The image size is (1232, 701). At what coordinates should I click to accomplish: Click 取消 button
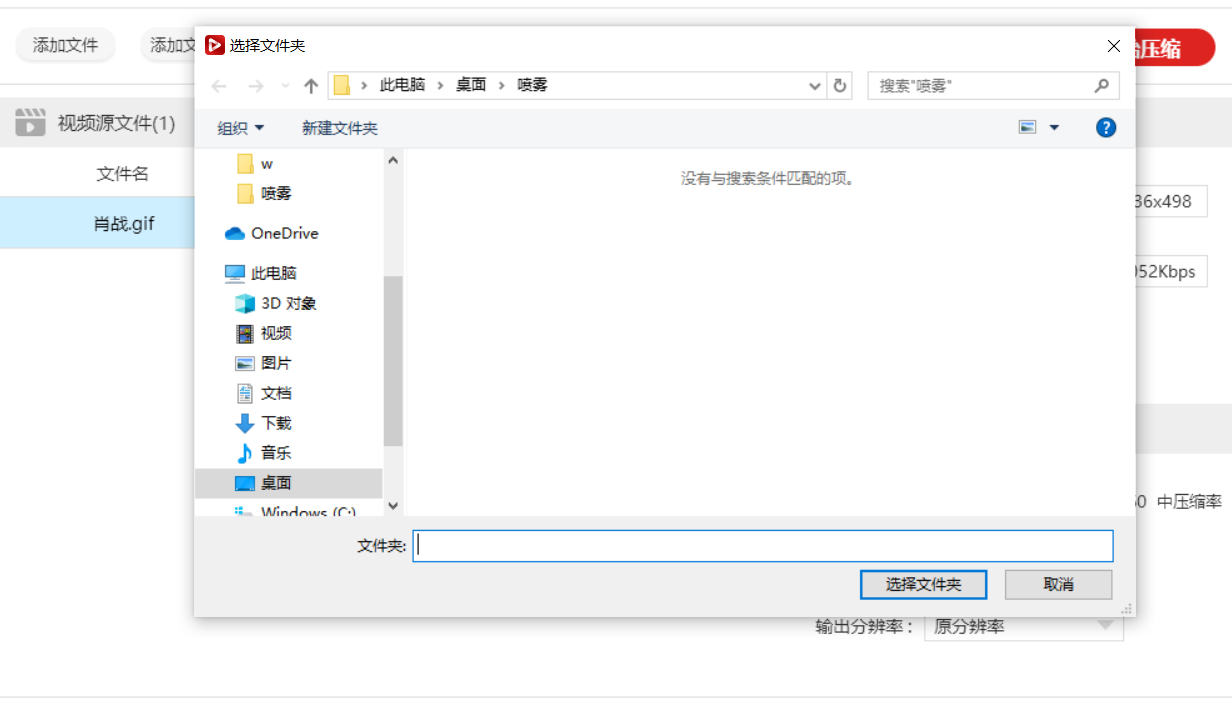point(1058,584)
